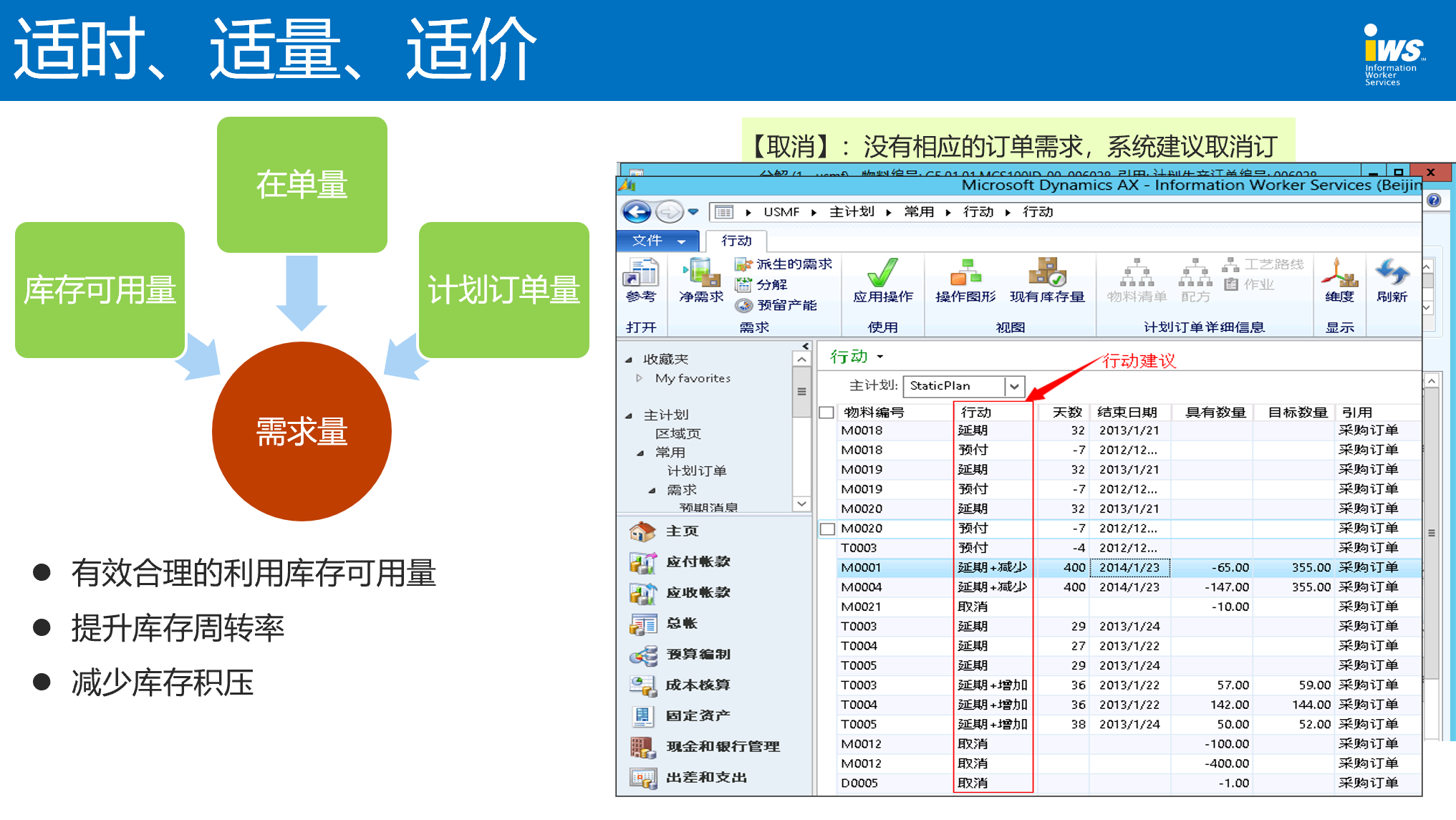
Task: Click 常用 in the breadcrumb
Action: [x=919, y=212]
